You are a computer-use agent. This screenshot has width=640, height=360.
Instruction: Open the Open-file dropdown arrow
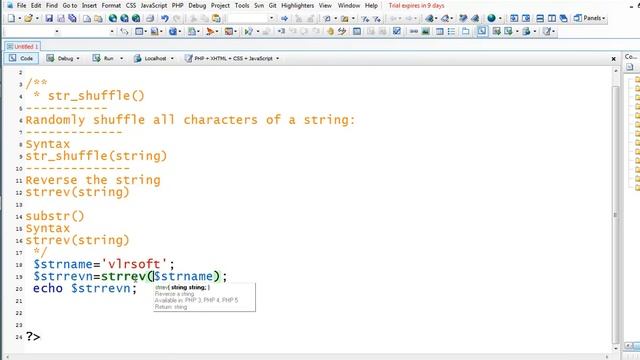(37, 18)
